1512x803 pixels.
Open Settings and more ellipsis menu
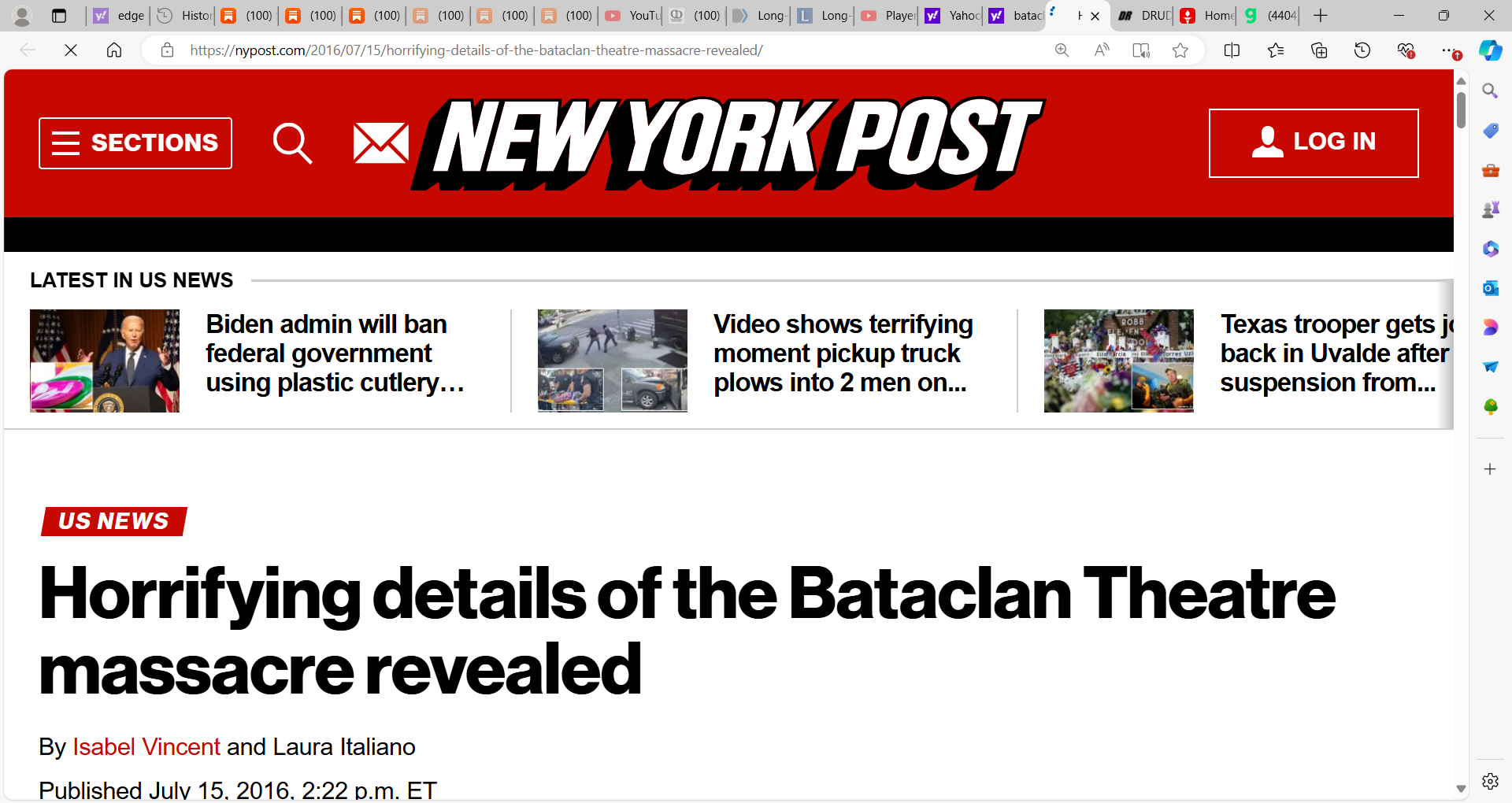click(1449, 50)
